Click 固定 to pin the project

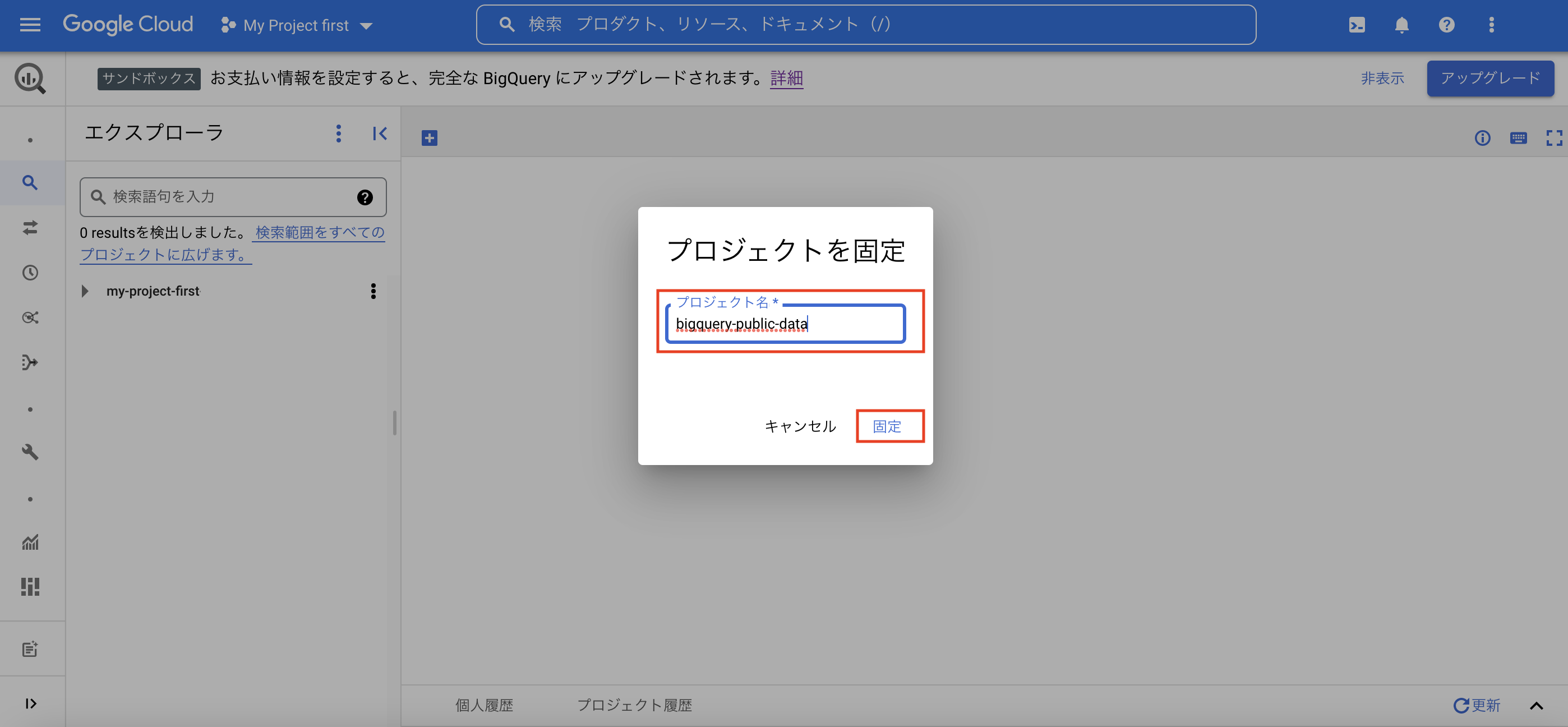tap(887, 426)
